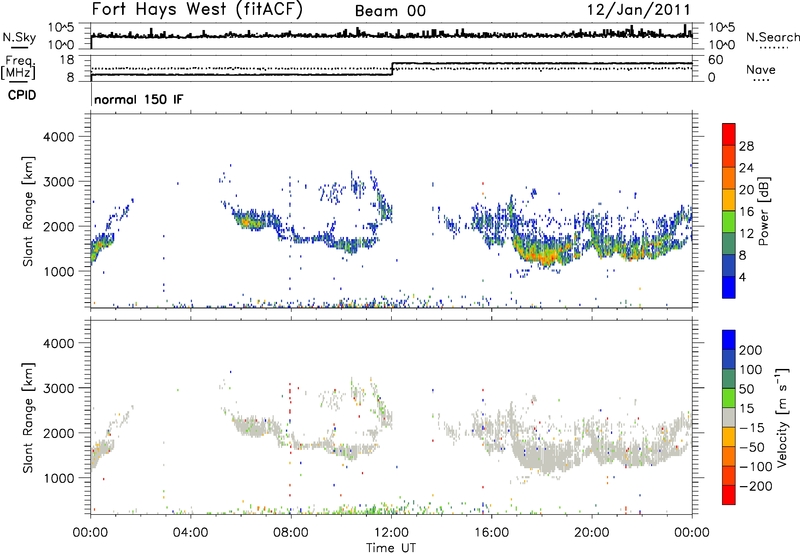This screenshot has height=554, width=800.
Task: Select the "normal 150 IF" CPID text
Action: [138, 99]
